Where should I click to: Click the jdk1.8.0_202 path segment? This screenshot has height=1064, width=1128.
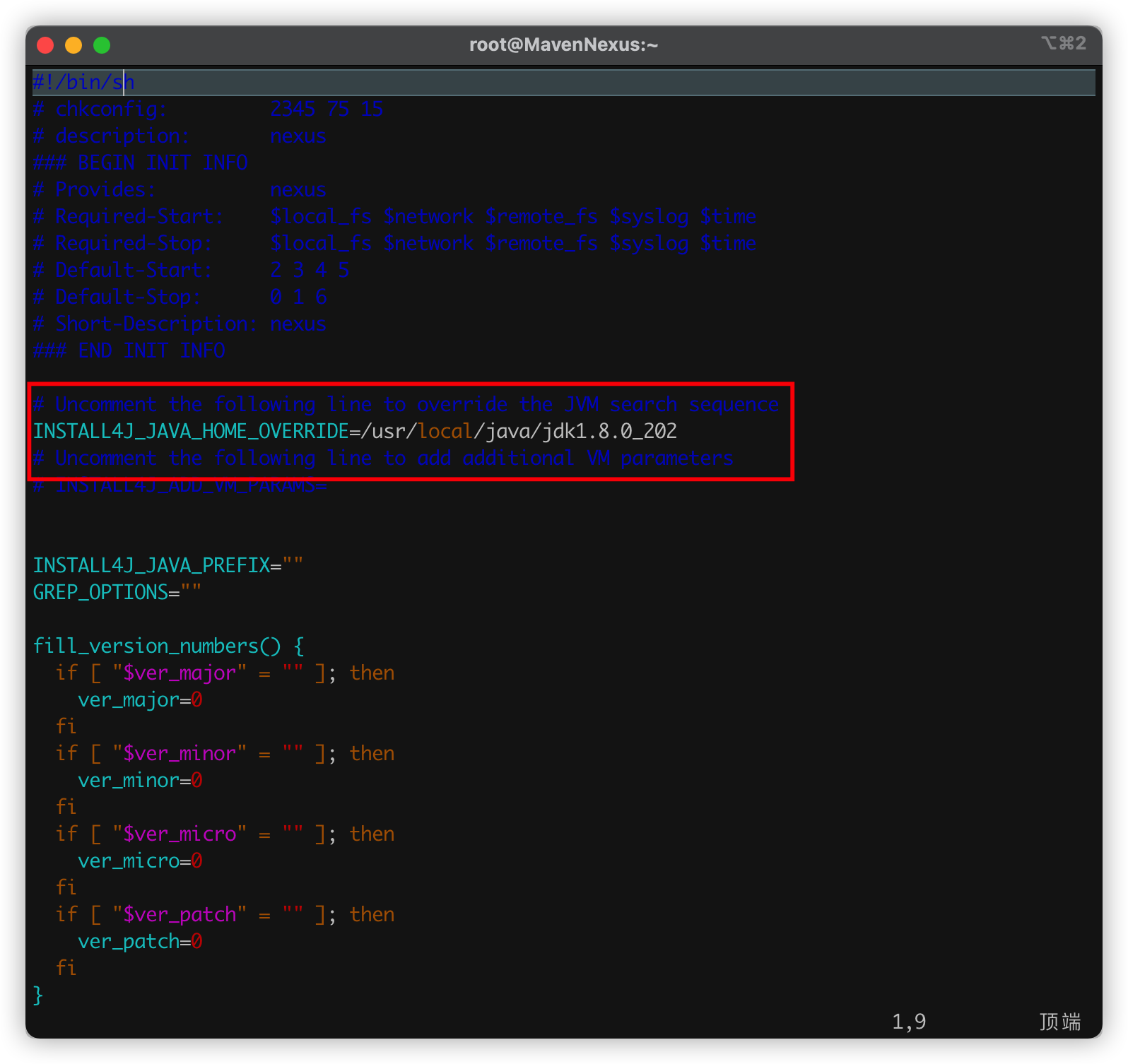point(609,432)
